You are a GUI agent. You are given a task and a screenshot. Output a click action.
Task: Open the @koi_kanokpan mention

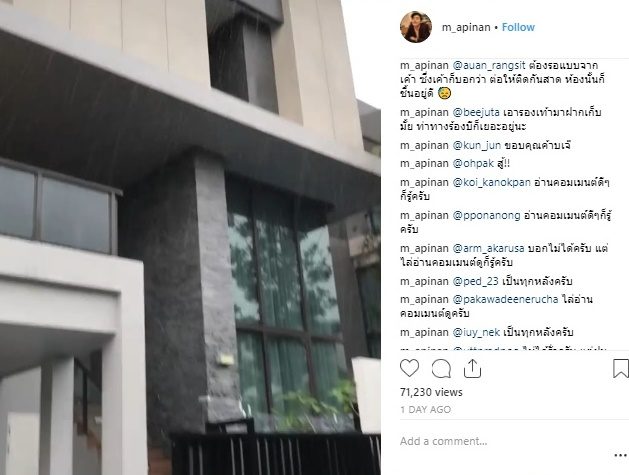(492, 183)
